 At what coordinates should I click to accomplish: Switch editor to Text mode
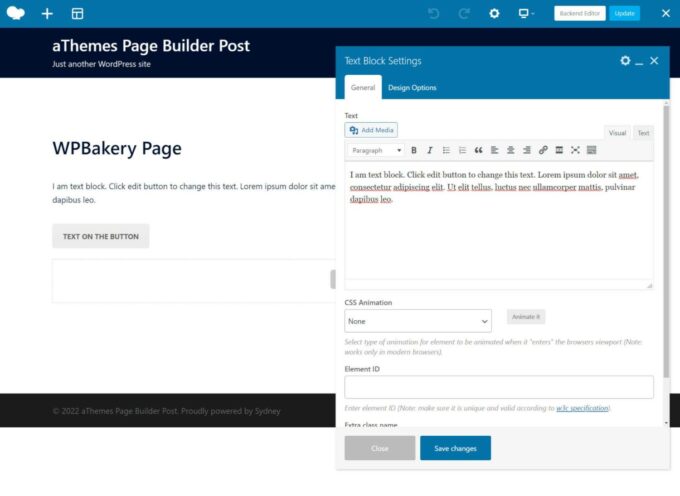[x=643, y=133]
